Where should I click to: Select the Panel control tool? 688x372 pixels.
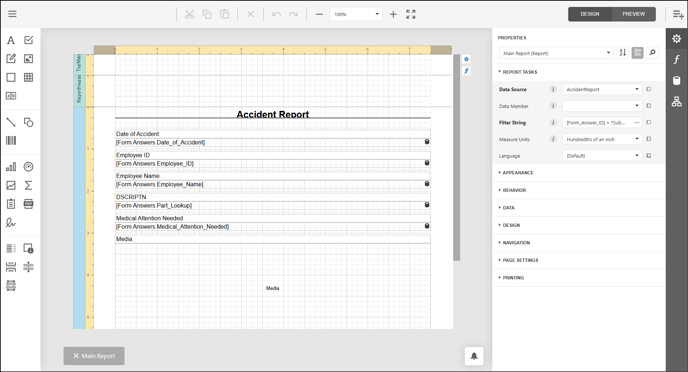11,78
